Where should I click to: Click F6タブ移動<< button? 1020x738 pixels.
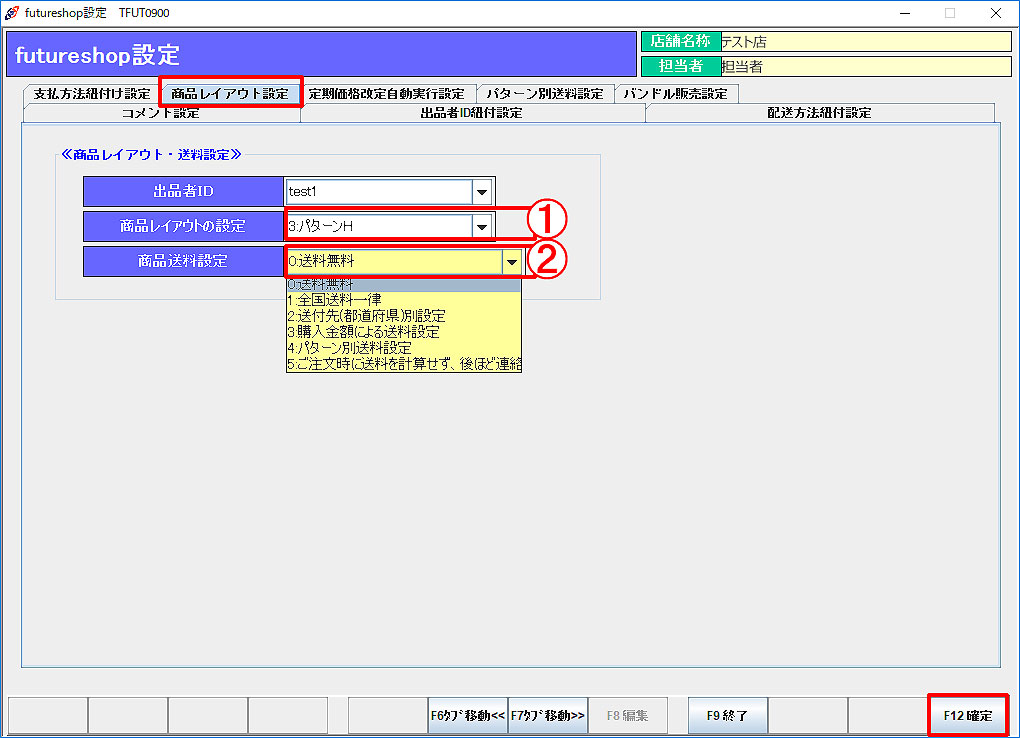pyautogui.click(x=468, y=716)
